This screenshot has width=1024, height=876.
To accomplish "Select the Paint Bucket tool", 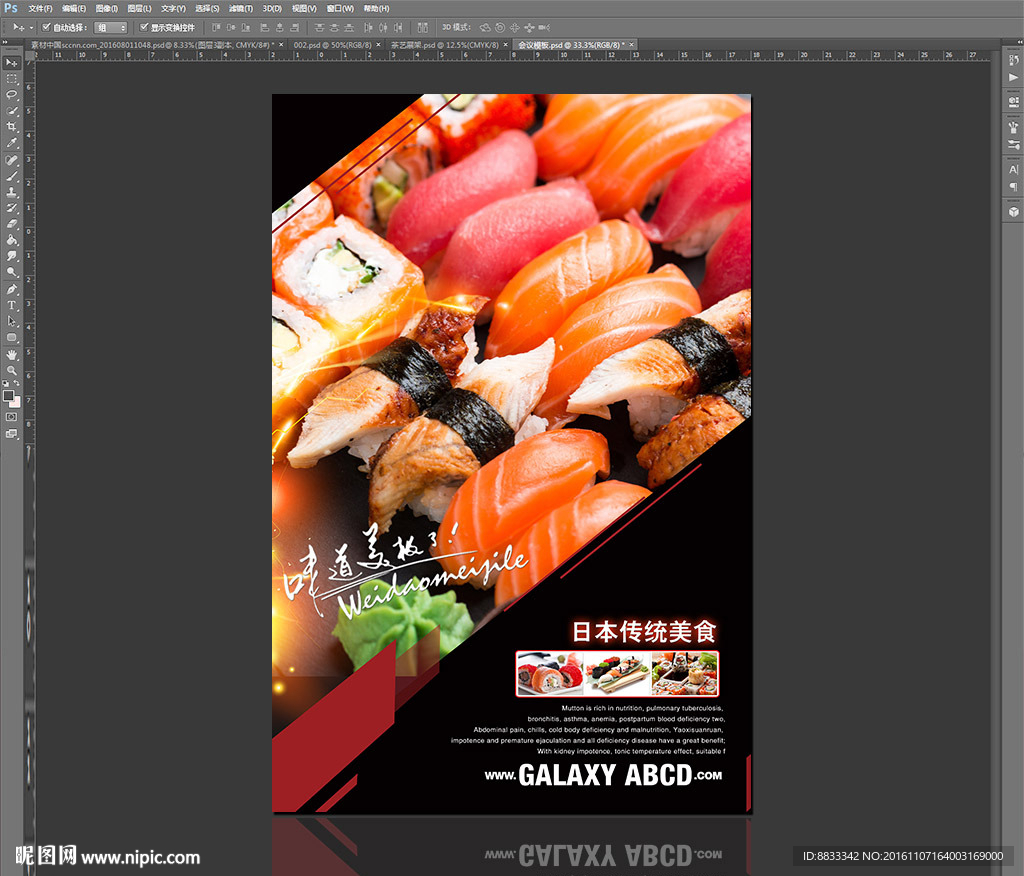I will tap(12, 240).
